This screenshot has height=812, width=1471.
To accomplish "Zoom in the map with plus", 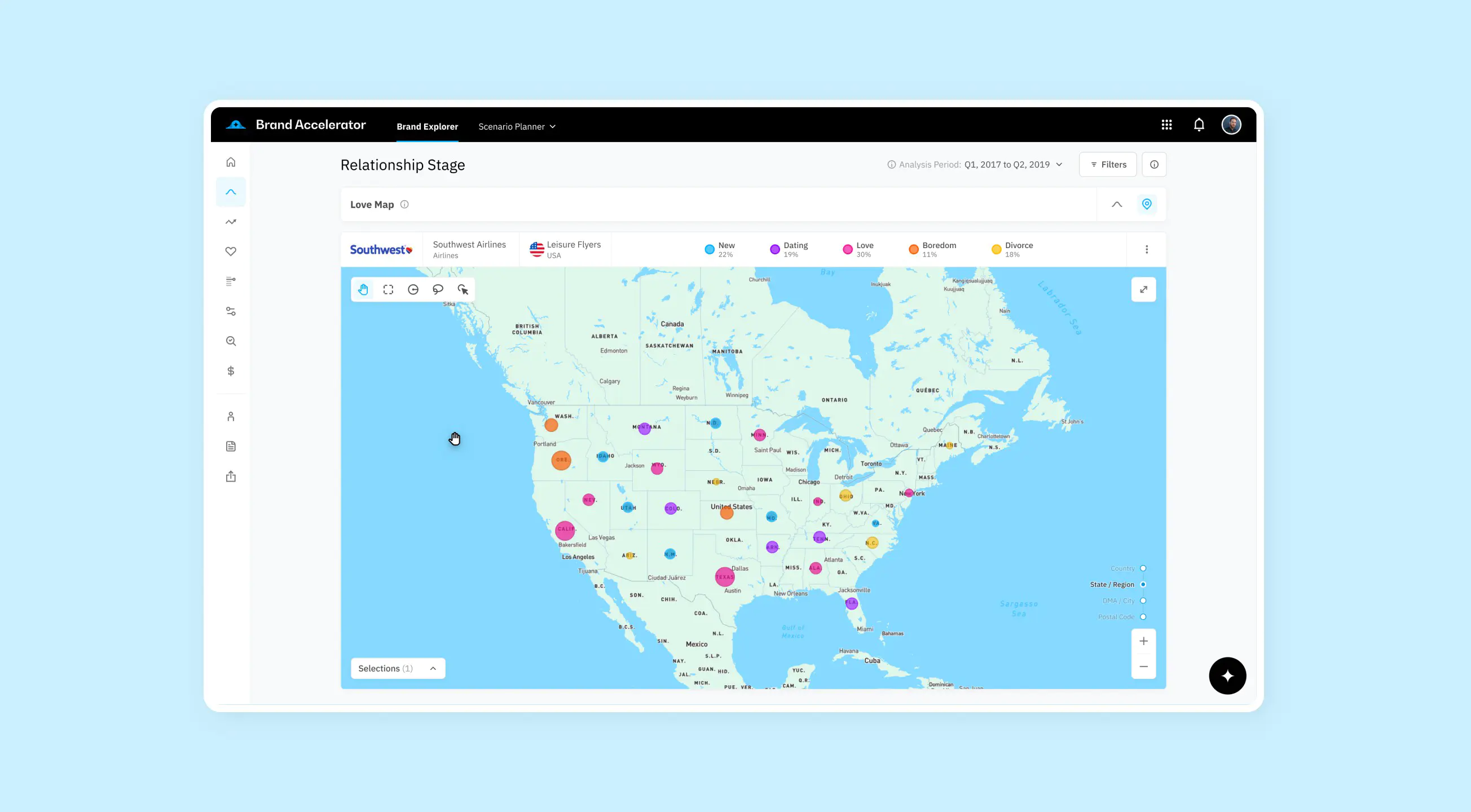I will (x=1144, y=641).
